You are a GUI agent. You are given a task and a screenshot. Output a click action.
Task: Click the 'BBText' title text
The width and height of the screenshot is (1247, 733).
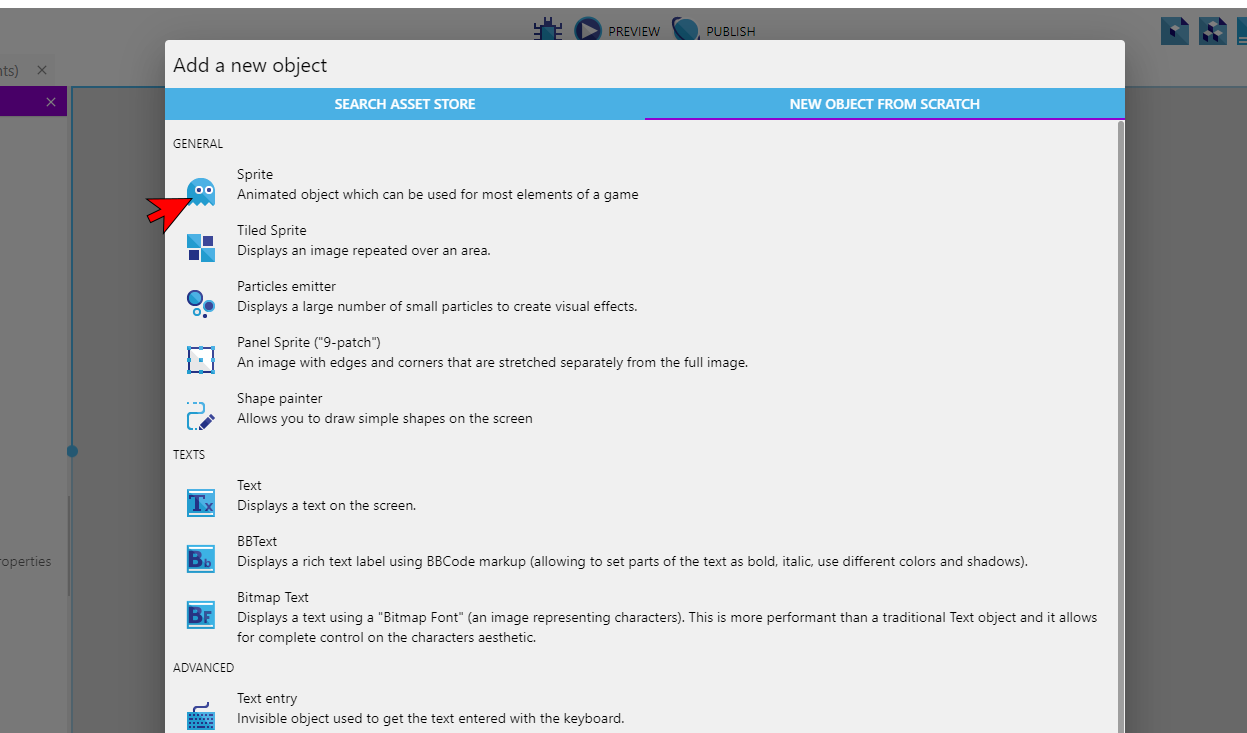pos(257,541)
